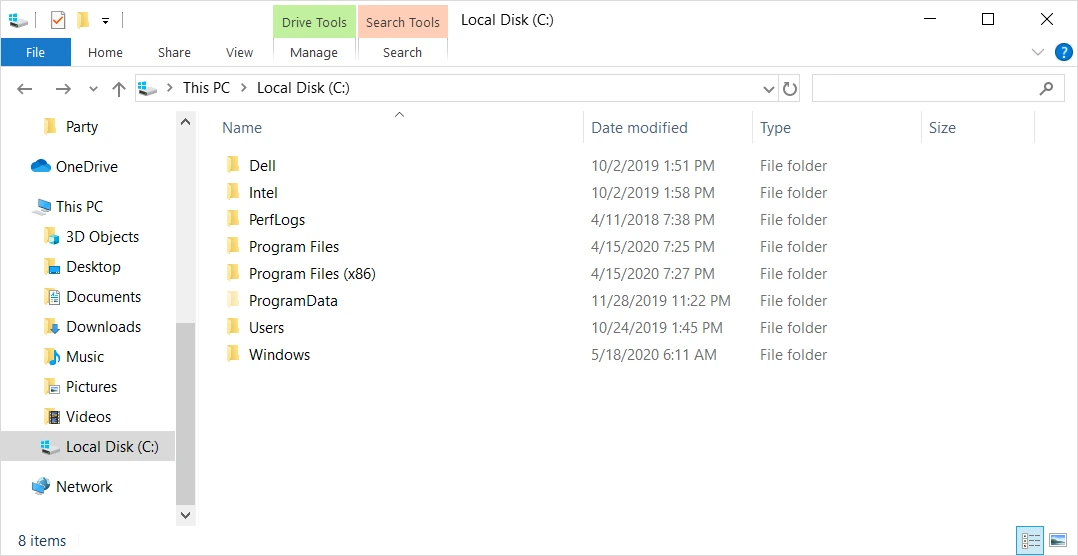Click the magnifying glass search icon
This screenshot has width=1078, height=556.
[x=1046, y=88]
